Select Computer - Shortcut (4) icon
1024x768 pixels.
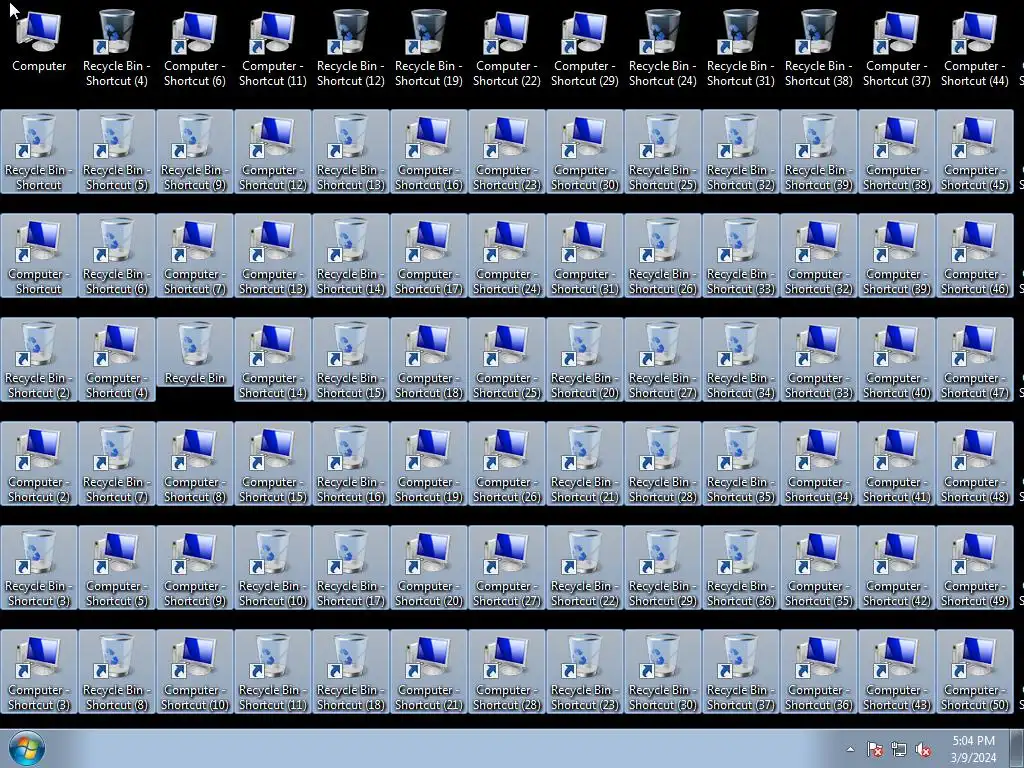[x=116, y=359]
